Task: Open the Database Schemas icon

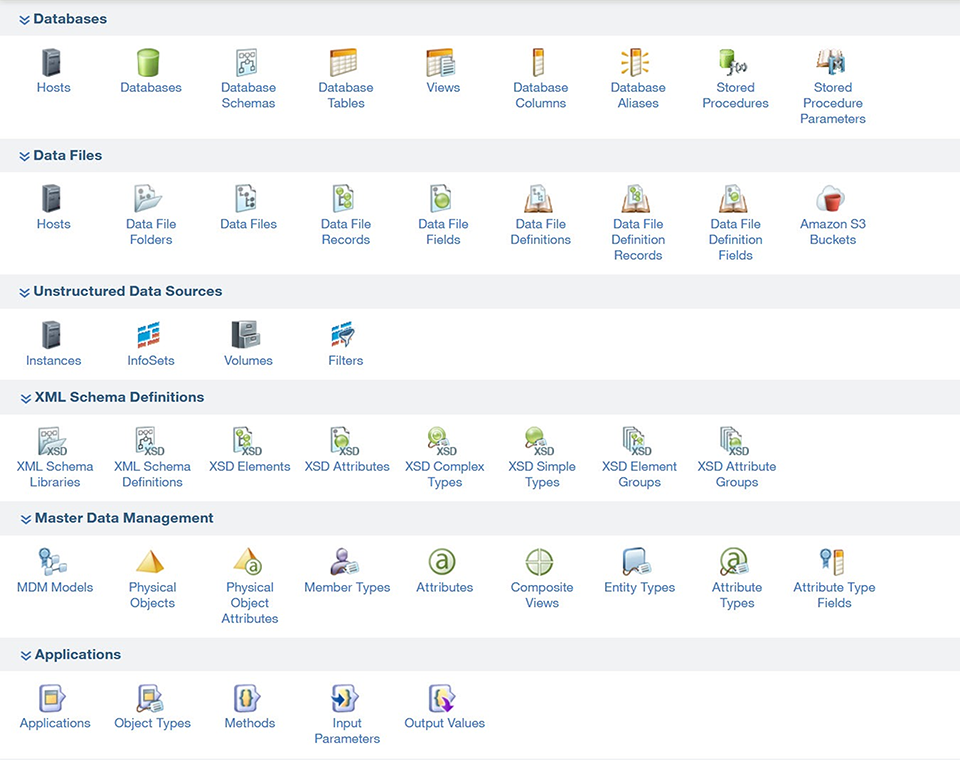Action: pyautogui.click(x=247, y=62)
